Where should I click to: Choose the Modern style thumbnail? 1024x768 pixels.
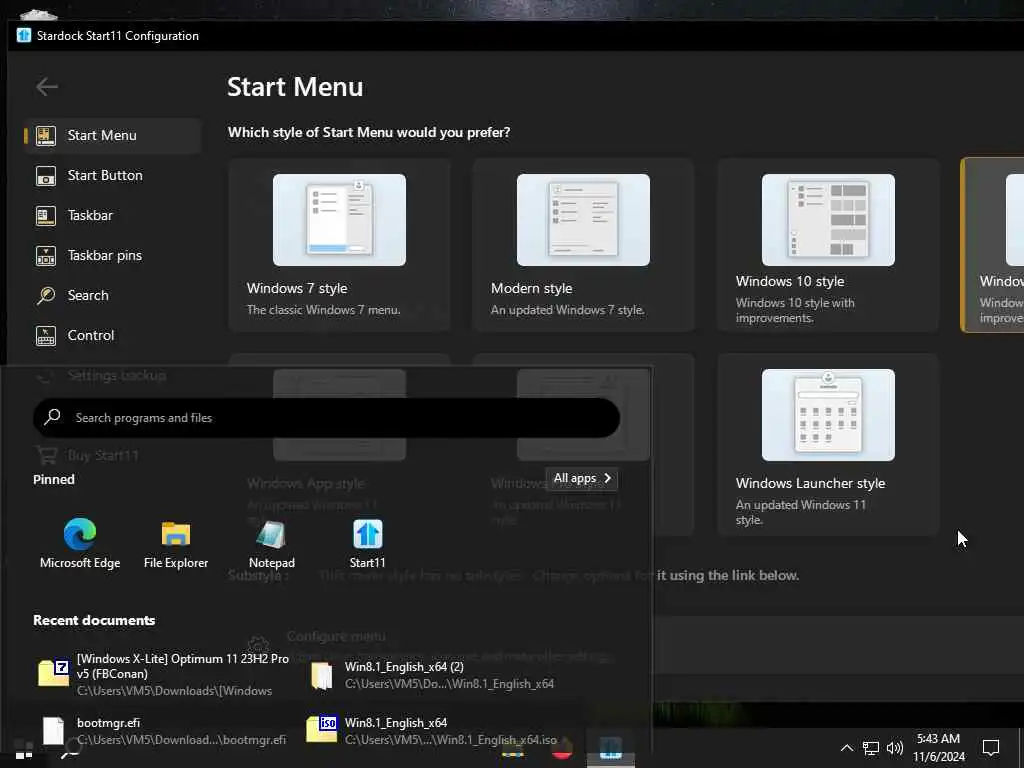(583, 219)
